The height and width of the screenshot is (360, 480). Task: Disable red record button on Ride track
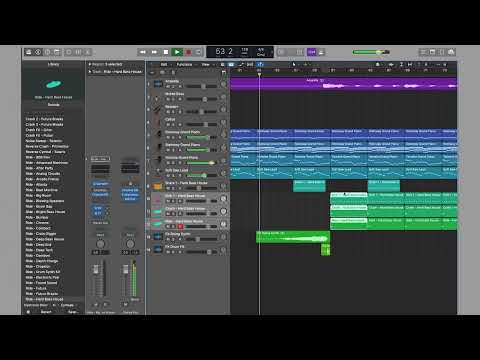[x=180, y=227]
